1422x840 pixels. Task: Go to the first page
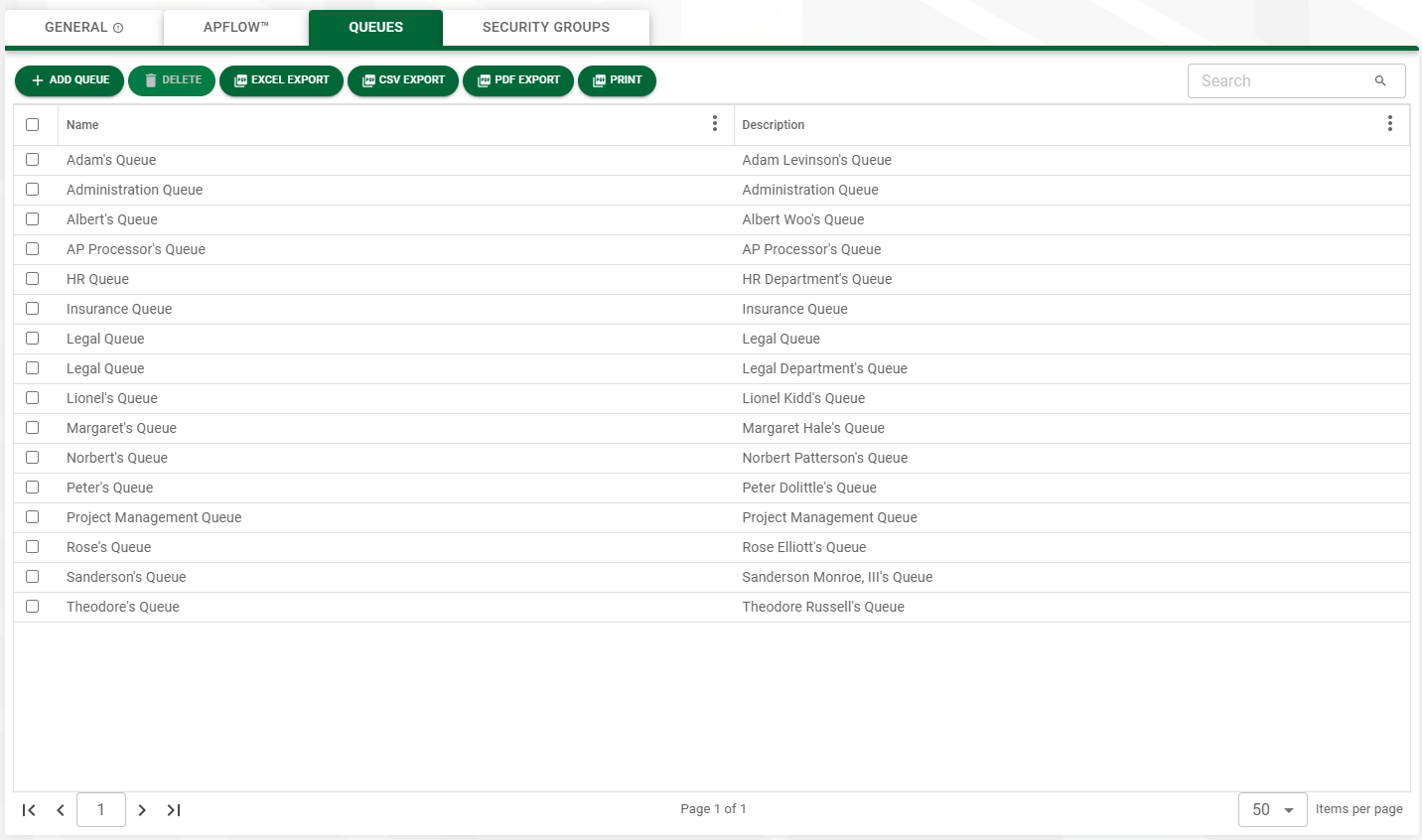(x=29, y=810)
